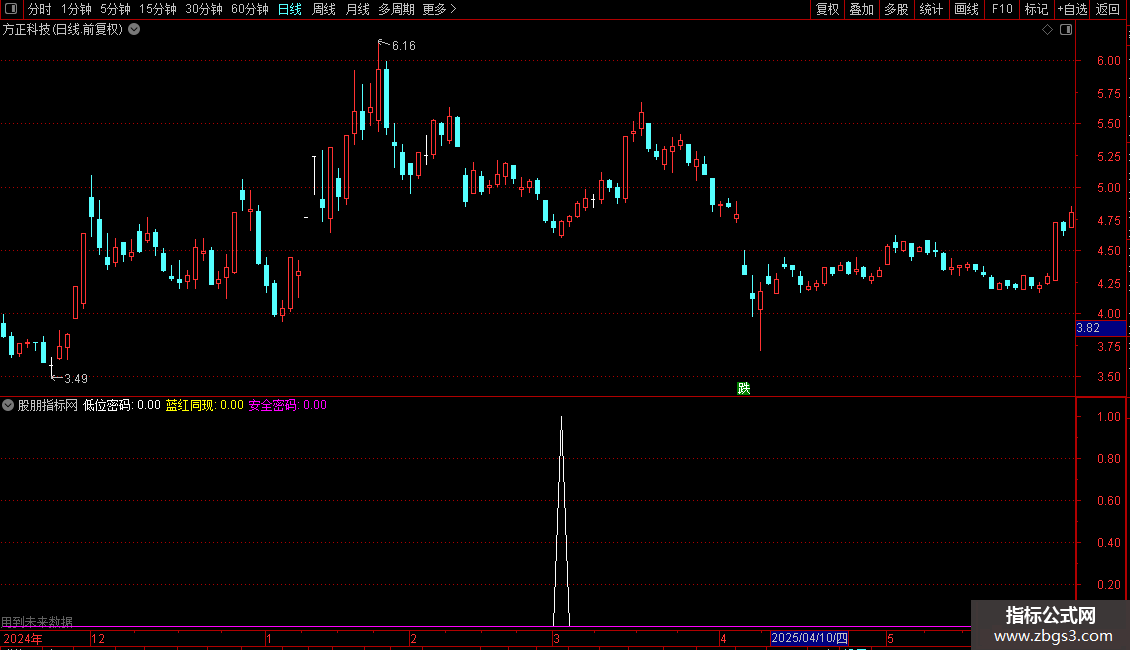Screen dimensions: 1130x650
Task: Click the 2025/04/10/四 date label
Action: point(809,638)
